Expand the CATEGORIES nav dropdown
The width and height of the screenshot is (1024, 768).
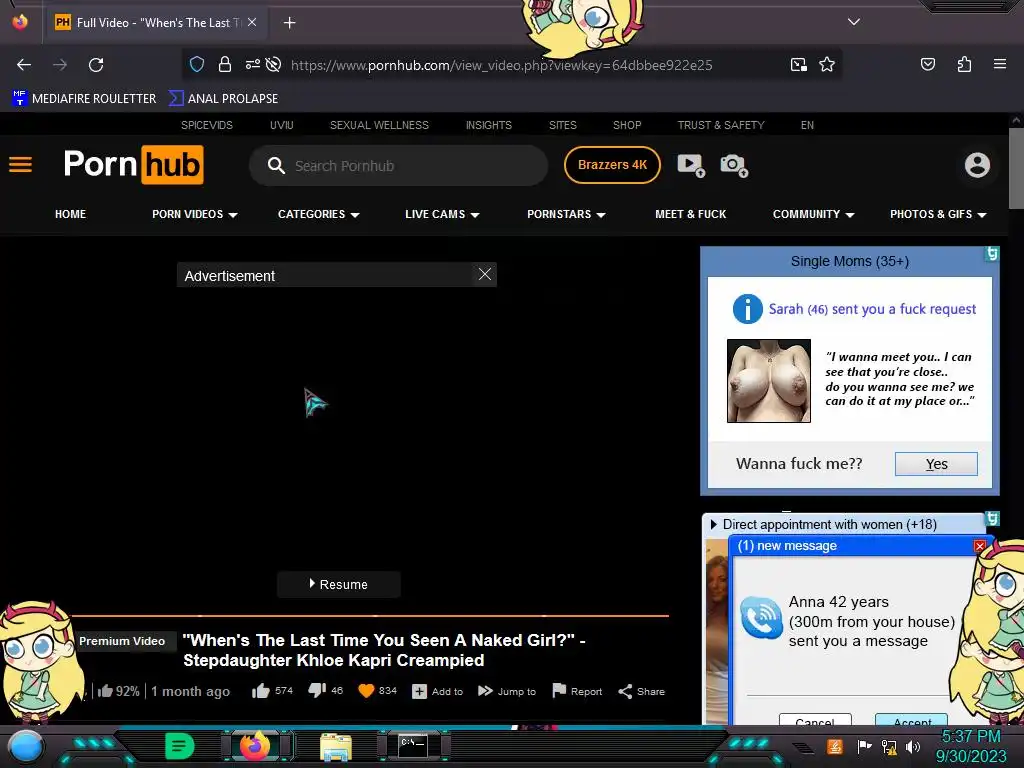click(x=318, y=214)
